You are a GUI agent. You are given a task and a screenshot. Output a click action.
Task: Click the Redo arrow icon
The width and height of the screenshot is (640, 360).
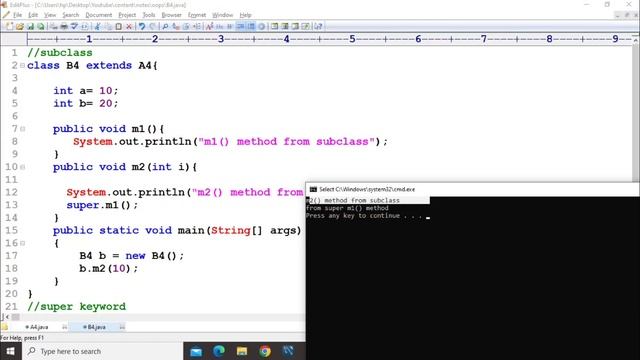152,27
